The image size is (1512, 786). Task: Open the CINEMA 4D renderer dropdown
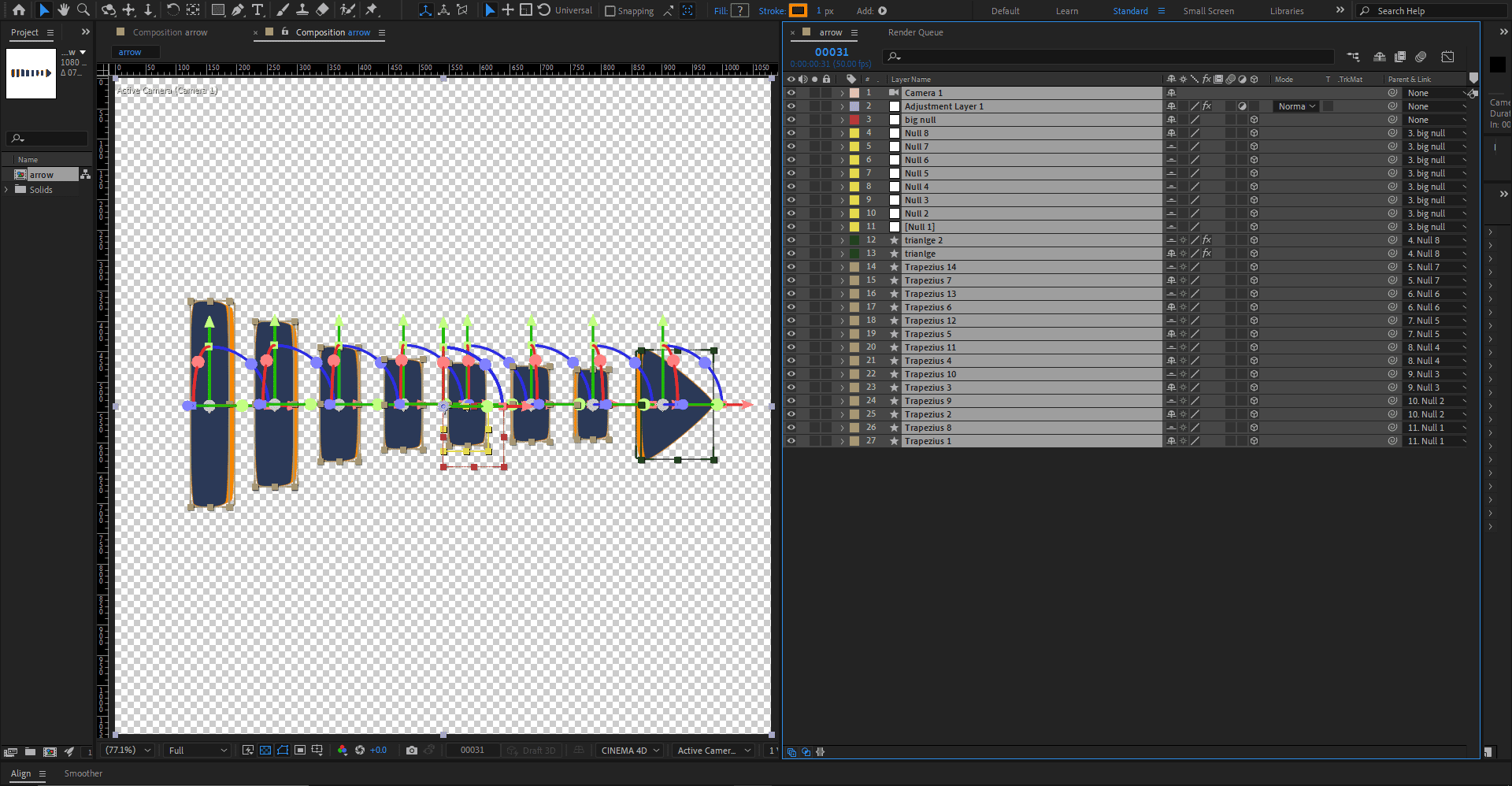[x=629, y=751]
